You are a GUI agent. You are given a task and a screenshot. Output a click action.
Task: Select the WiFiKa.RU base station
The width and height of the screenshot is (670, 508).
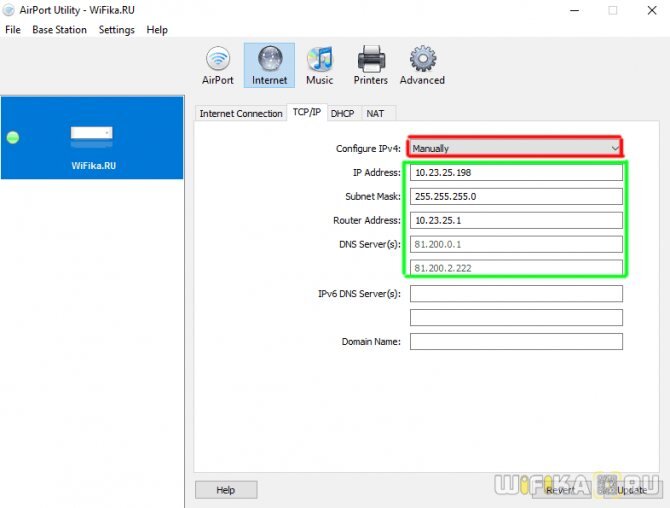pyautogui.click(x=92, y=138)
